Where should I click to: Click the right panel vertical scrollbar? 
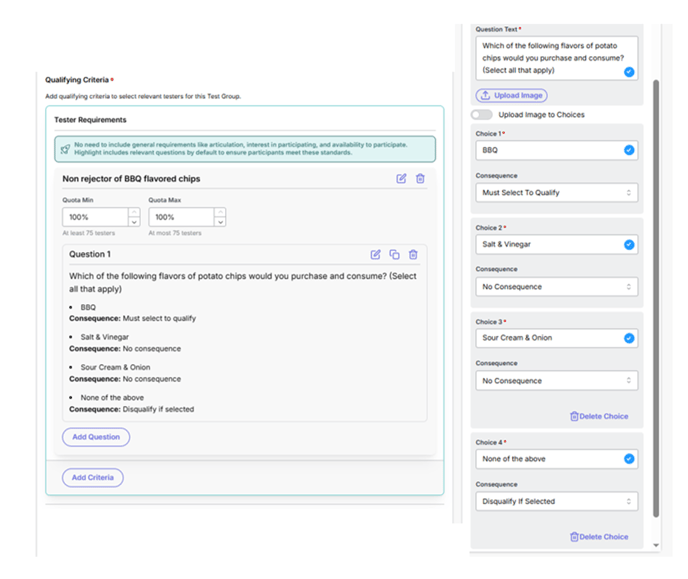(x=656, y=300)
